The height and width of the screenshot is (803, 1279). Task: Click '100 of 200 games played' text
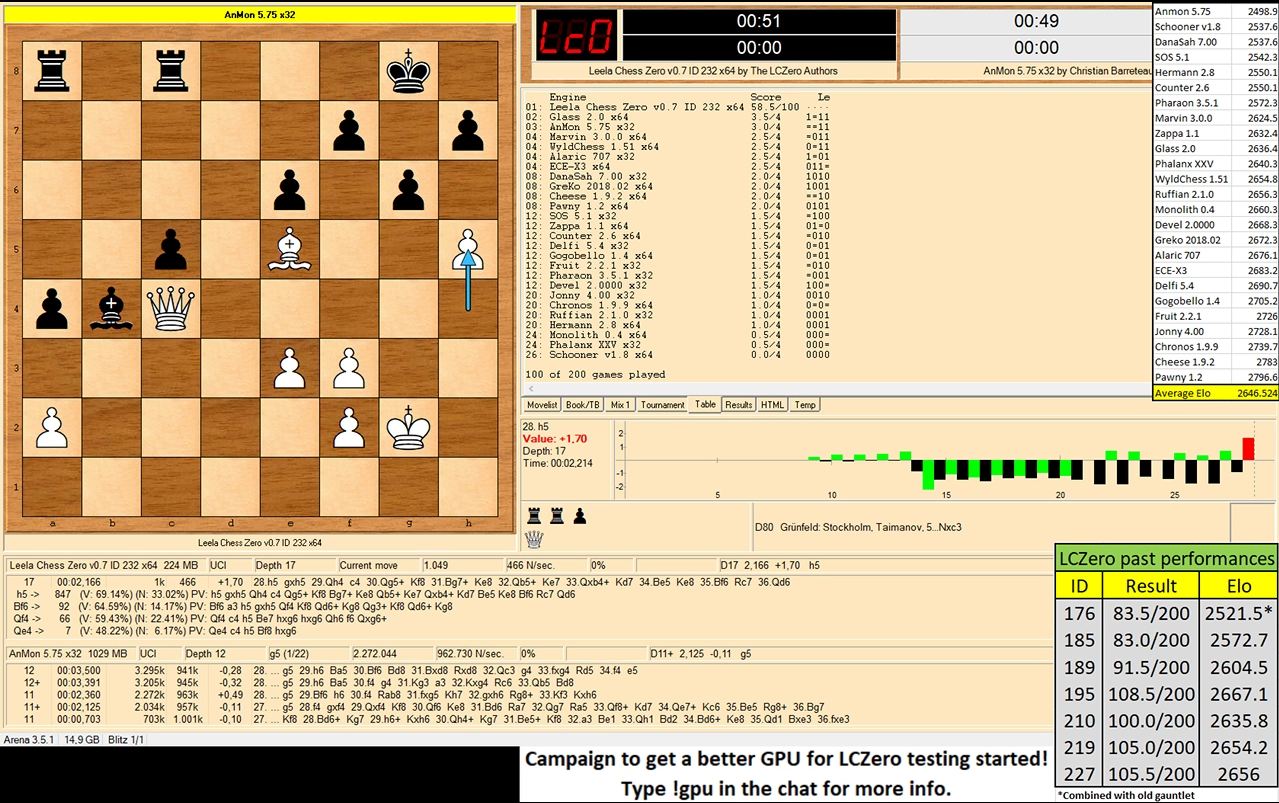pyautogui.click(x=595, y=375)
